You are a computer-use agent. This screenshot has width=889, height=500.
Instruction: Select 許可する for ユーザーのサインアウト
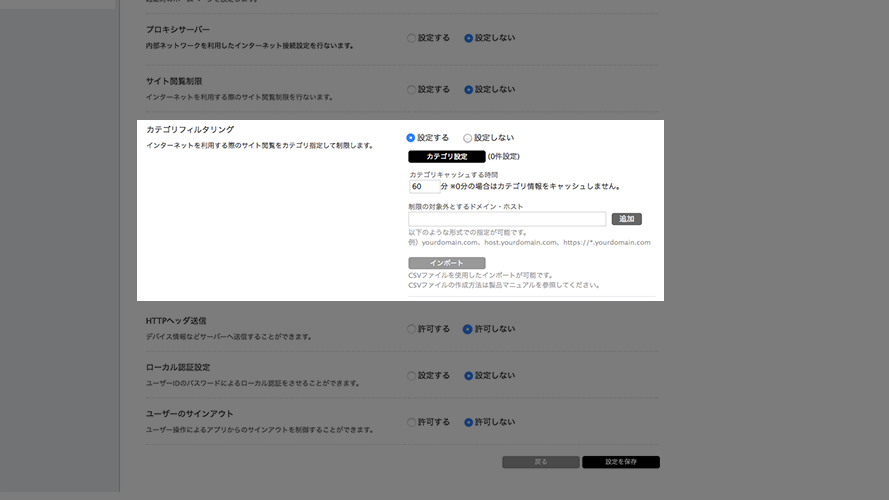(412, 422)
